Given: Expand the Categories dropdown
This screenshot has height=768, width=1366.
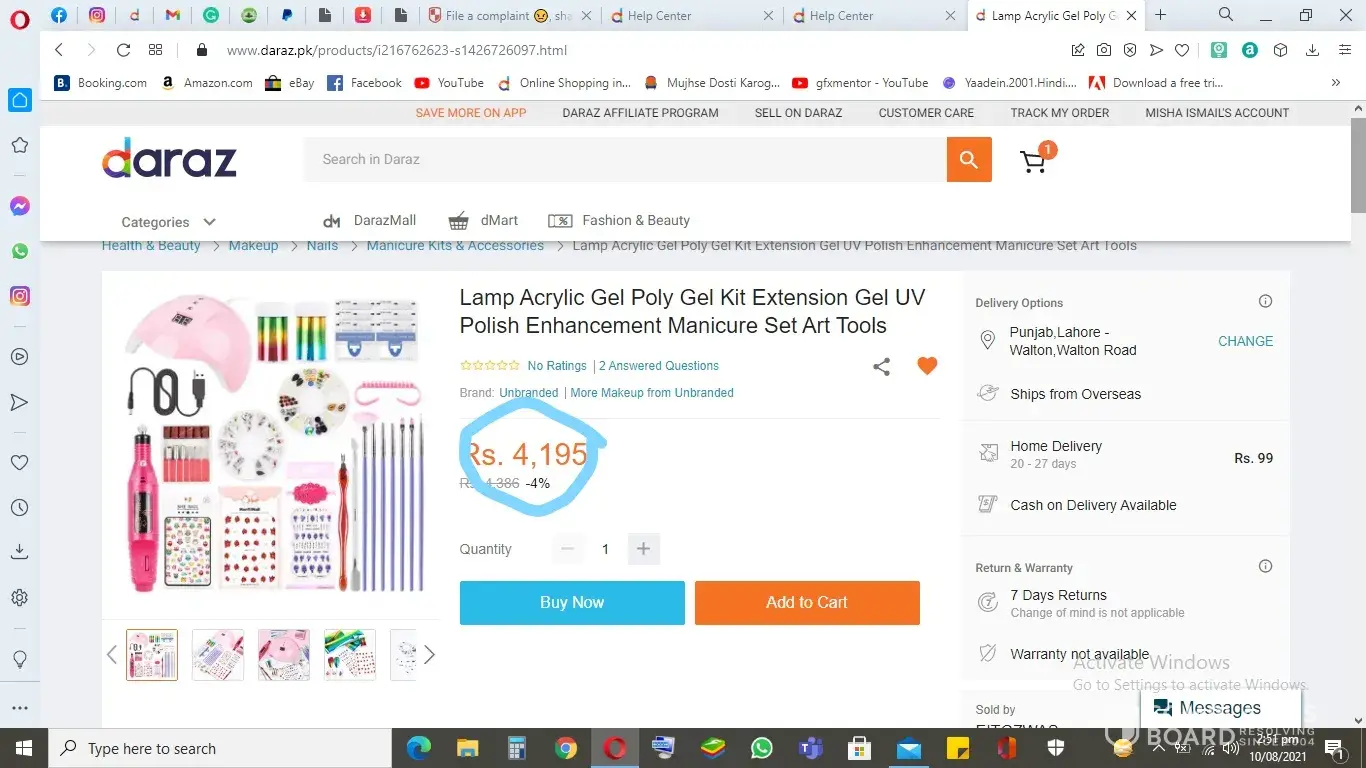Looking at the screenshot, I should pyautogui.click(x=168, y=222).
